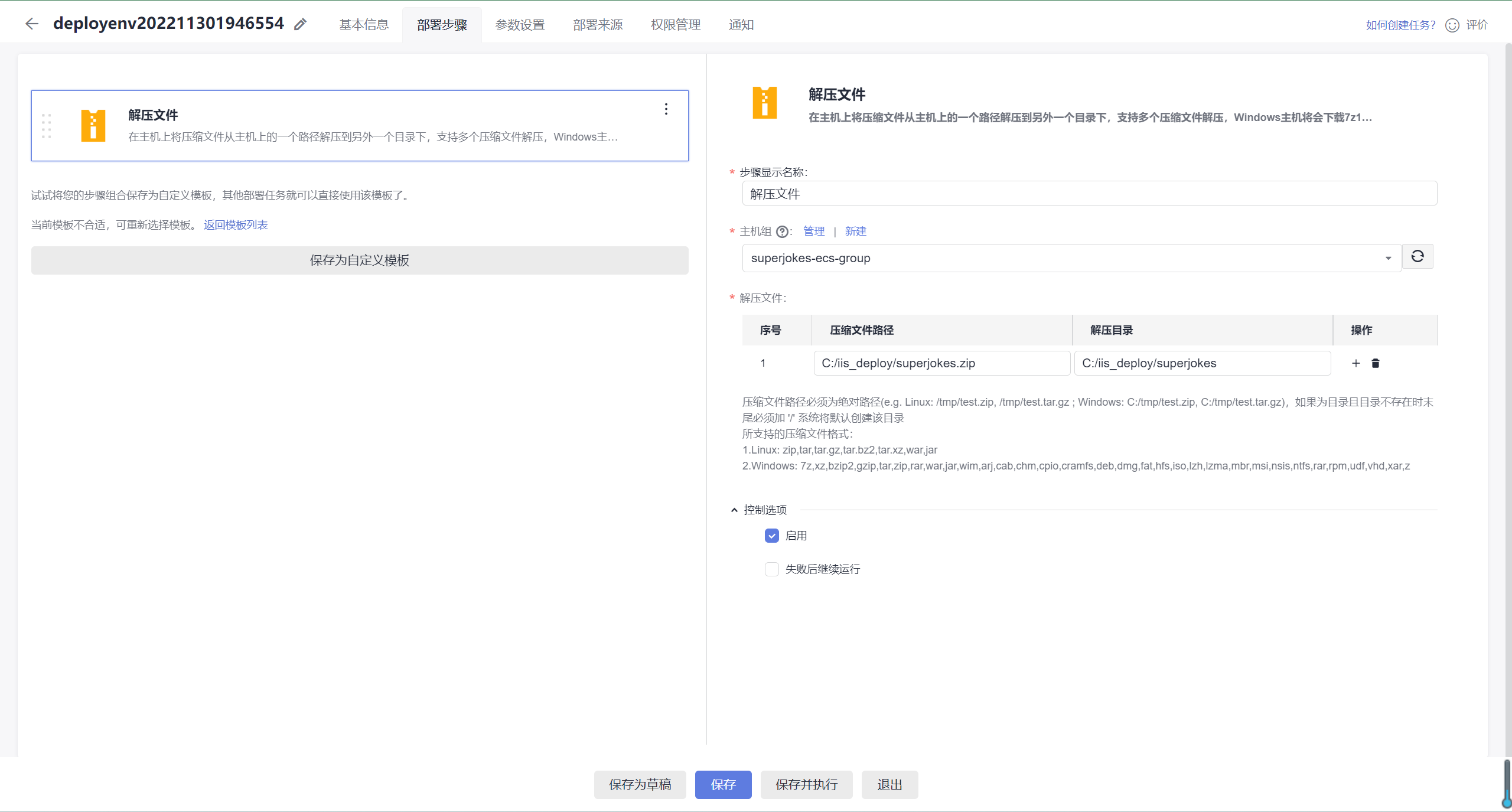The width and height of the screenshot is (1512, 812).
Task: Click the task title deployenv202211301946554
Action: click(168, 24)
